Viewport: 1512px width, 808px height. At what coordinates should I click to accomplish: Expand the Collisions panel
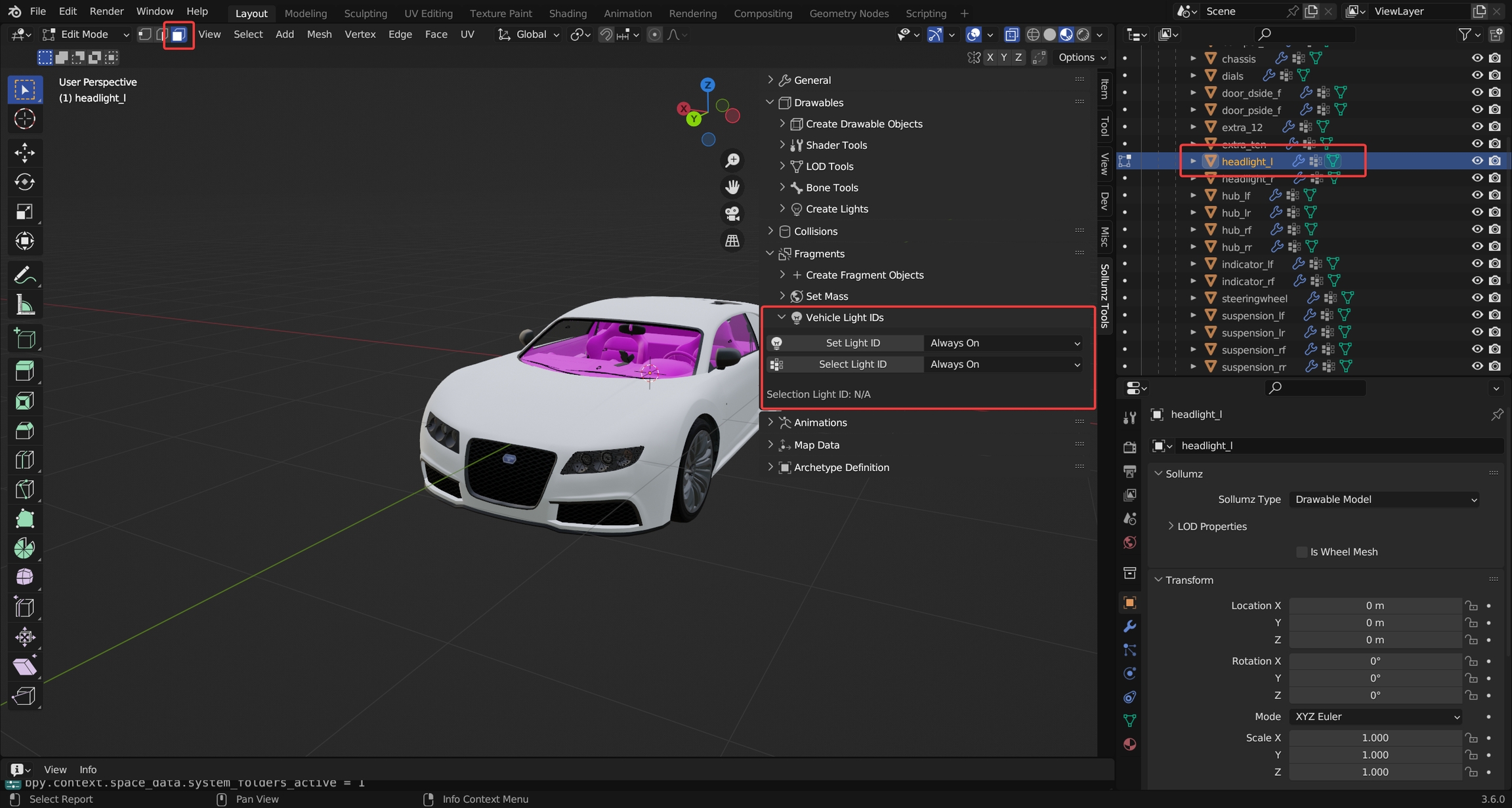tap(815, 231)
